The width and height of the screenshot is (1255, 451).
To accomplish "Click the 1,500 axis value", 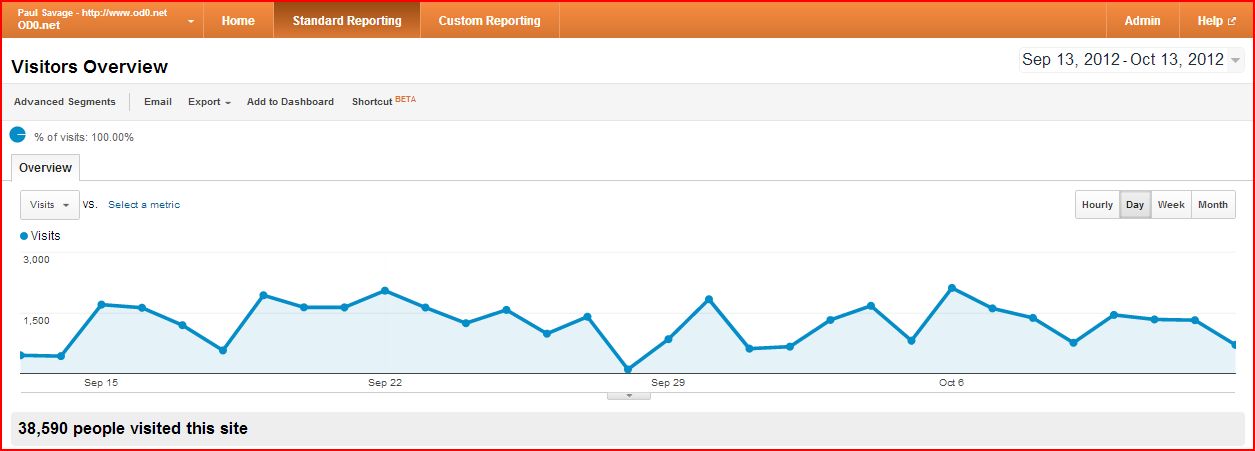I will pos(36,320).
